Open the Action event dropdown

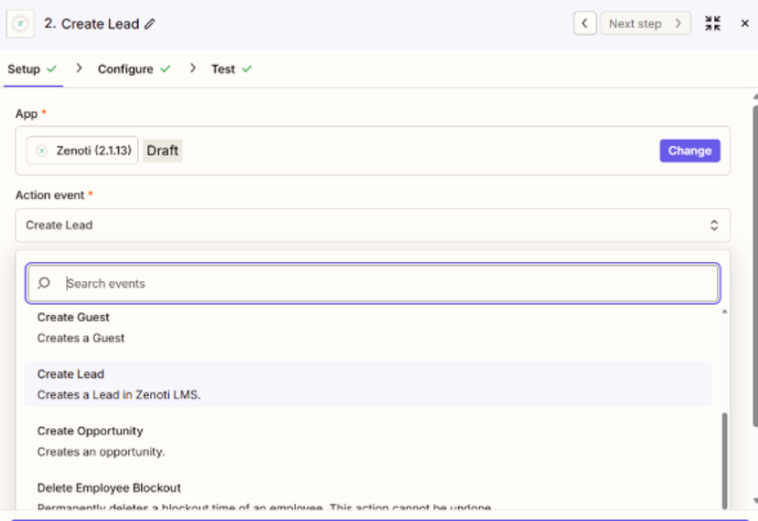click(x=372, y=225)
